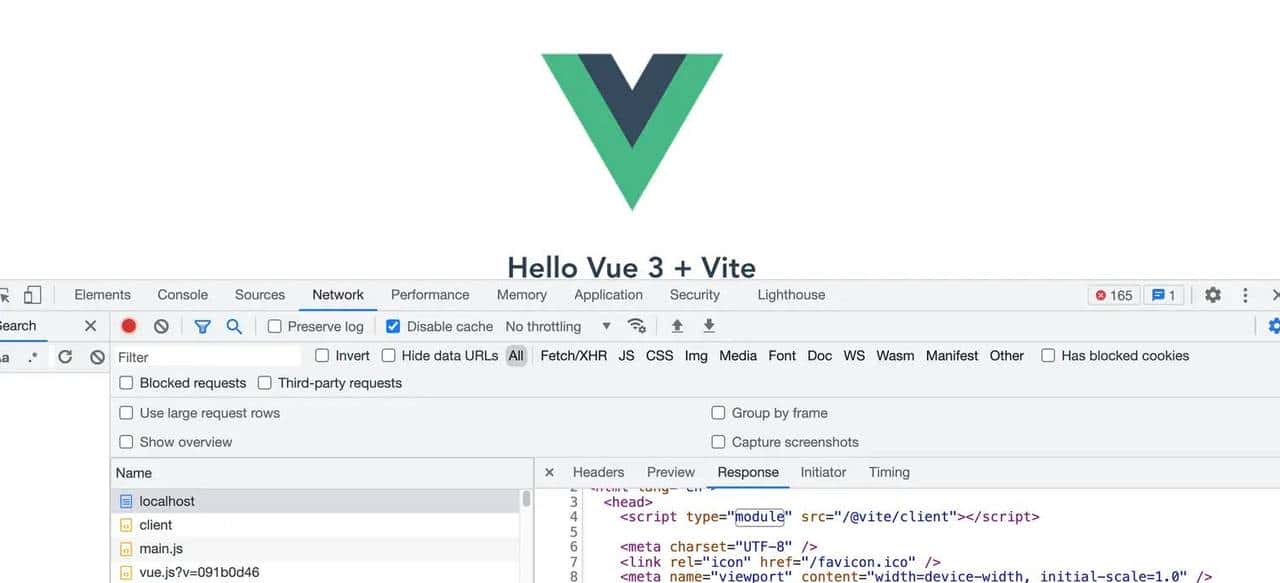Click the Import HAR upload arrow
Viewport: 1280px width, 583px height.
(677, 326)
